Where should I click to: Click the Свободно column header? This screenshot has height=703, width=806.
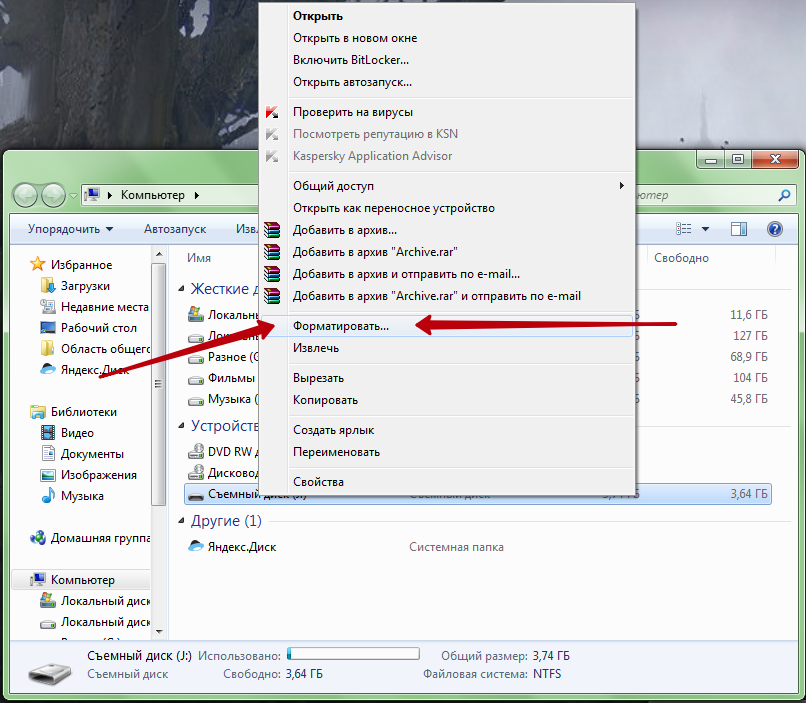(681, 258)
